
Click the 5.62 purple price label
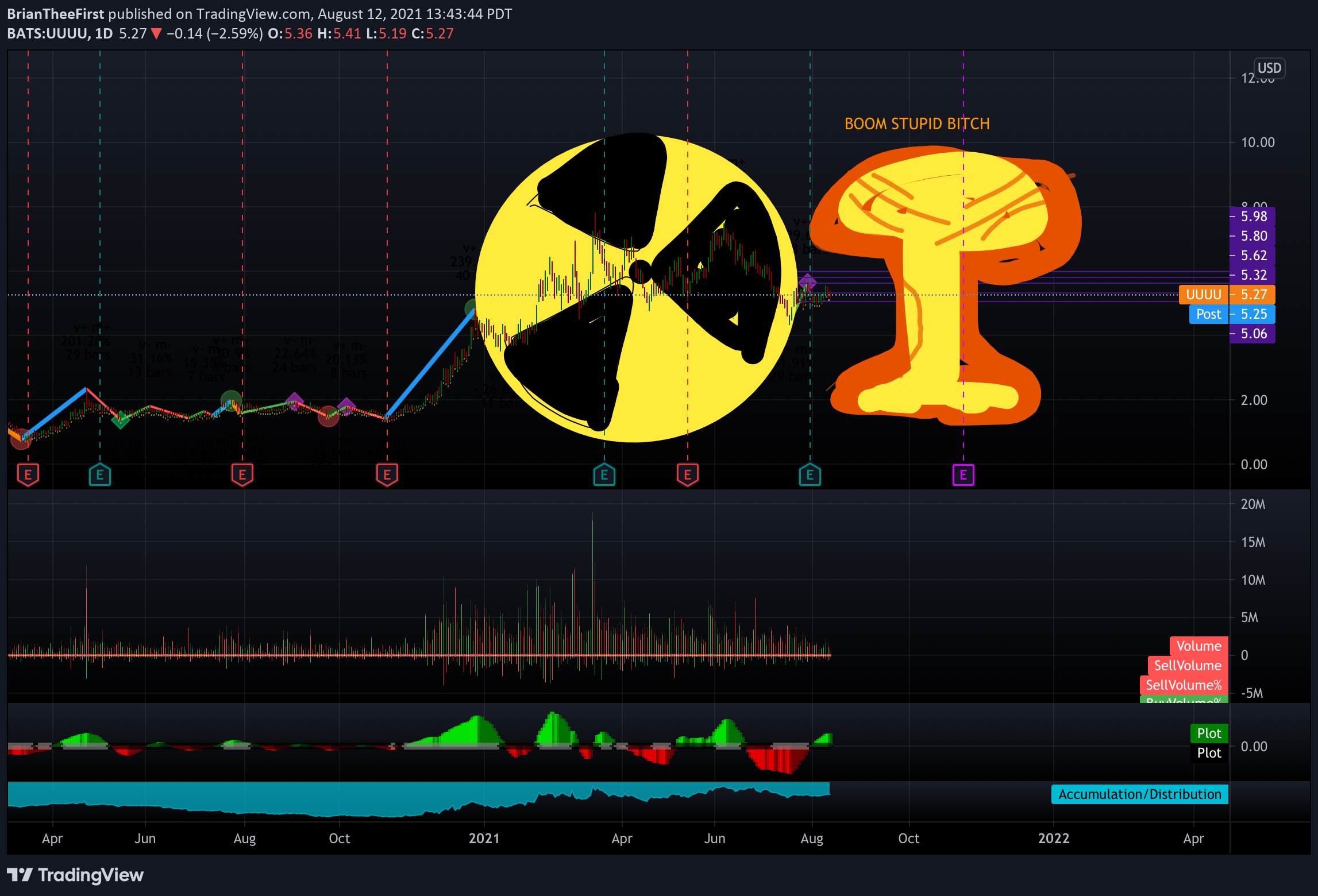[1253, 256]
